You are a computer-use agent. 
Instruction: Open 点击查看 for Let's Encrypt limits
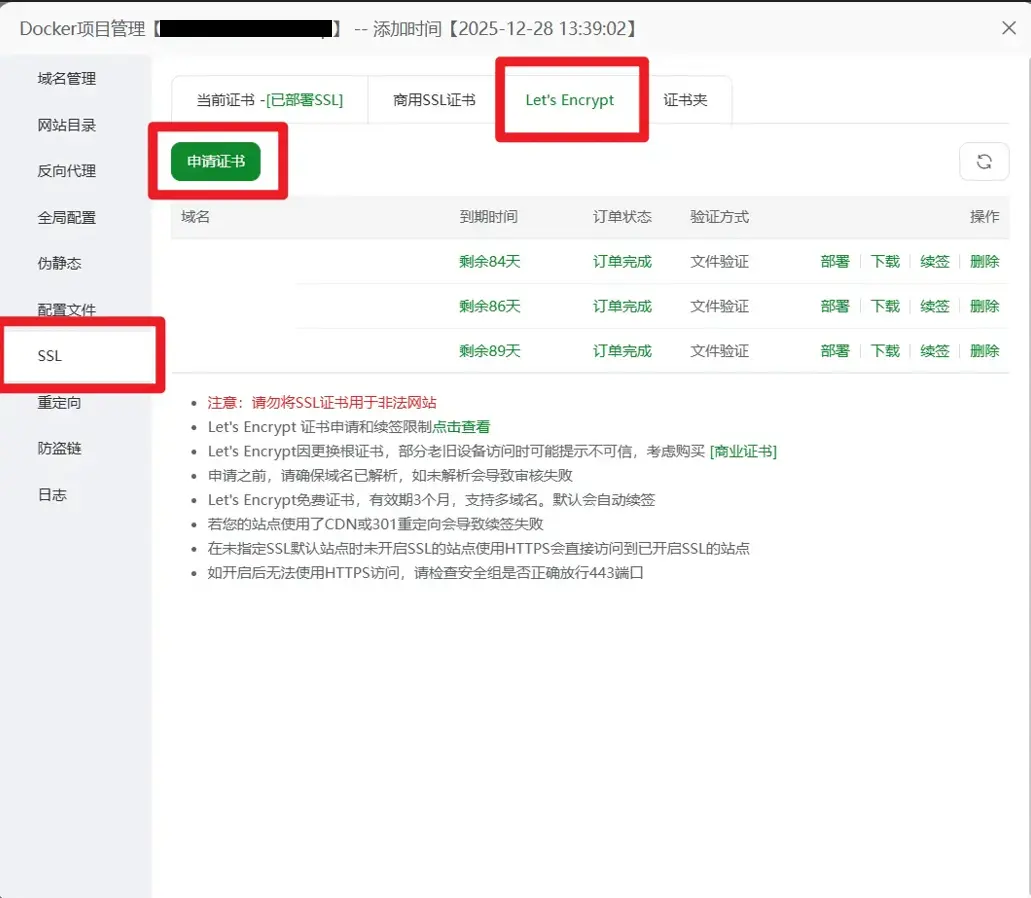(x=460, y=428)
